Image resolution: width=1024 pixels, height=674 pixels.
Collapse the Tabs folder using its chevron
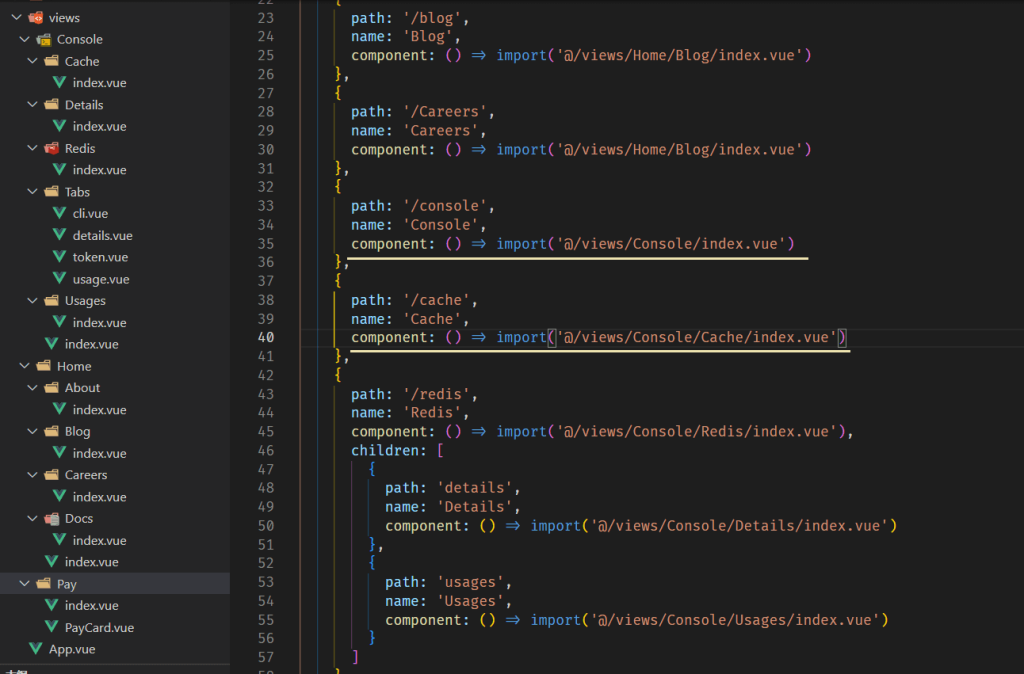(x=32, y=192)
